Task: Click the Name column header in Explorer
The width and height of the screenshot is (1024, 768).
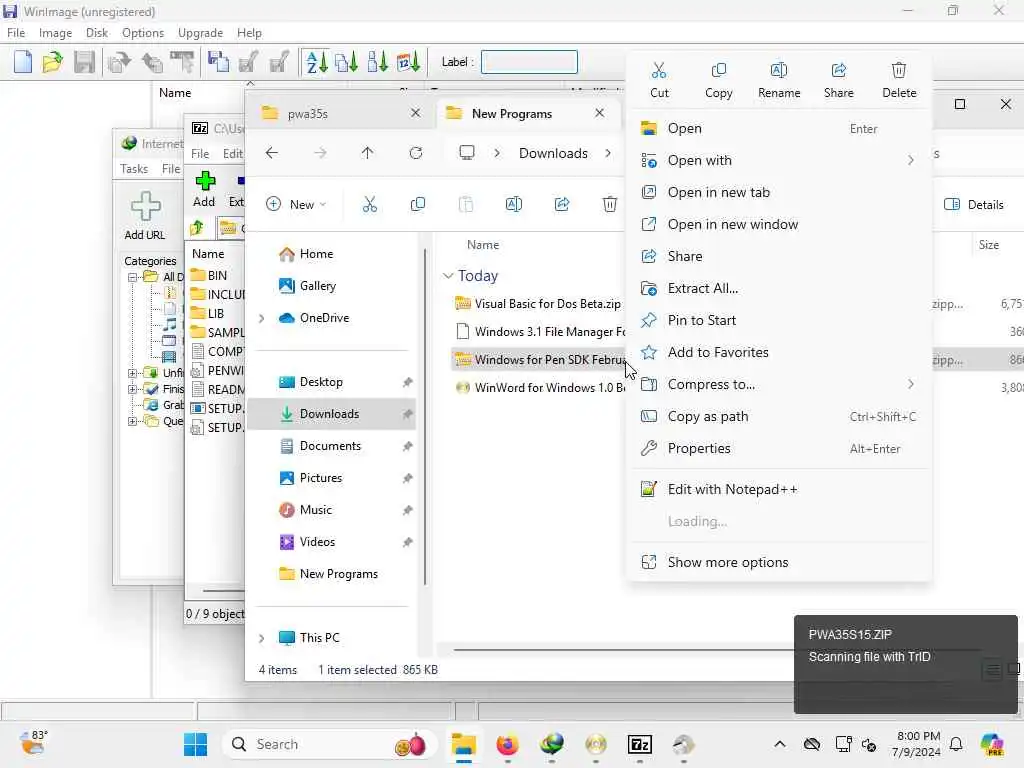Action: (x=483, y=245)
